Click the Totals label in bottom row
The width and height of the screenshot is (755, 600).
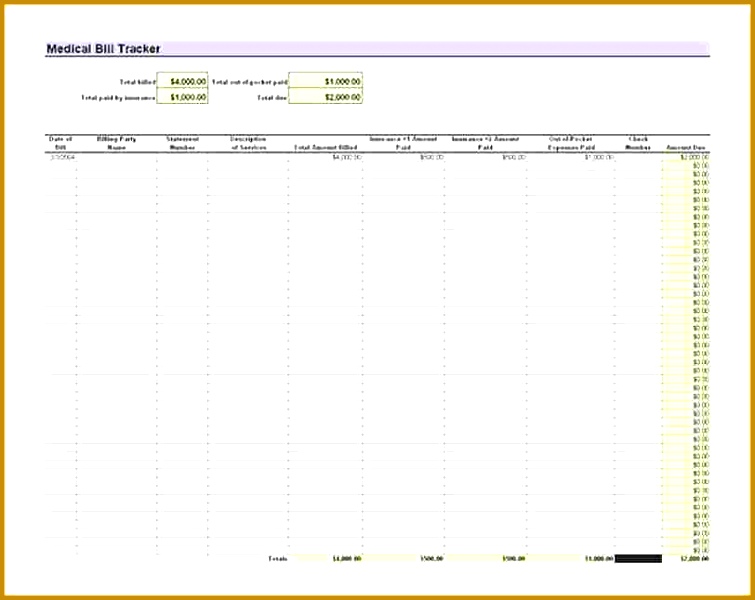point(278,559)
